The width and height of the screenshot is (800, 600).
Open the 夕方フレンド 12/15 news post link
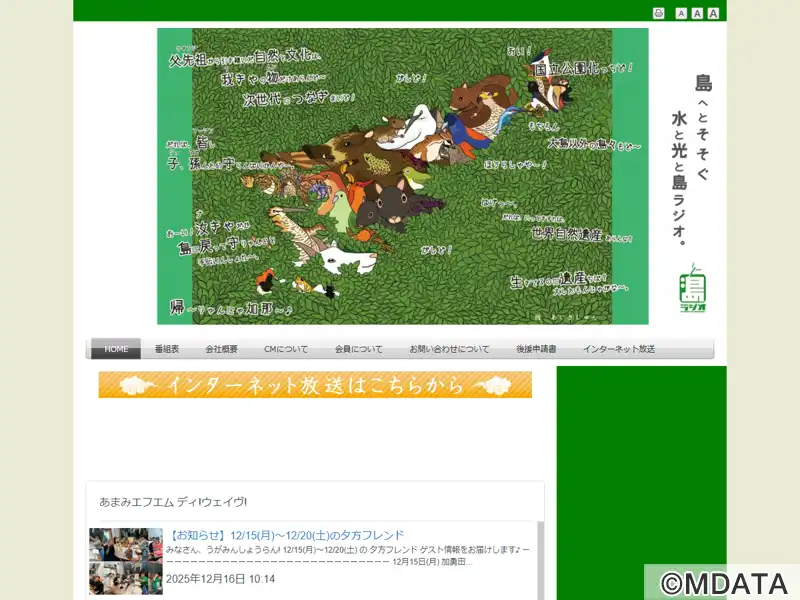286,535
